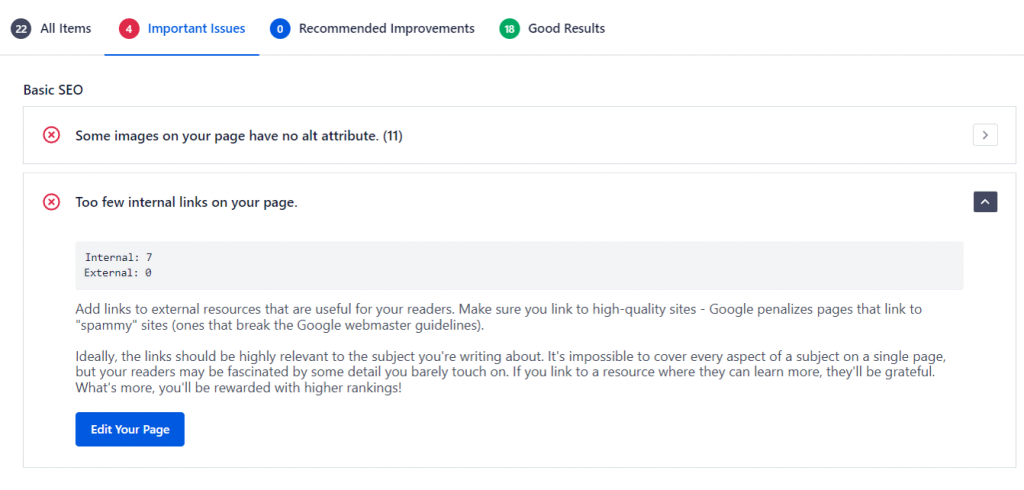Click the 'External: 0' line in the code block
Image resolution: width=1024 pixels, height=490 pixels.
[118, 272]
